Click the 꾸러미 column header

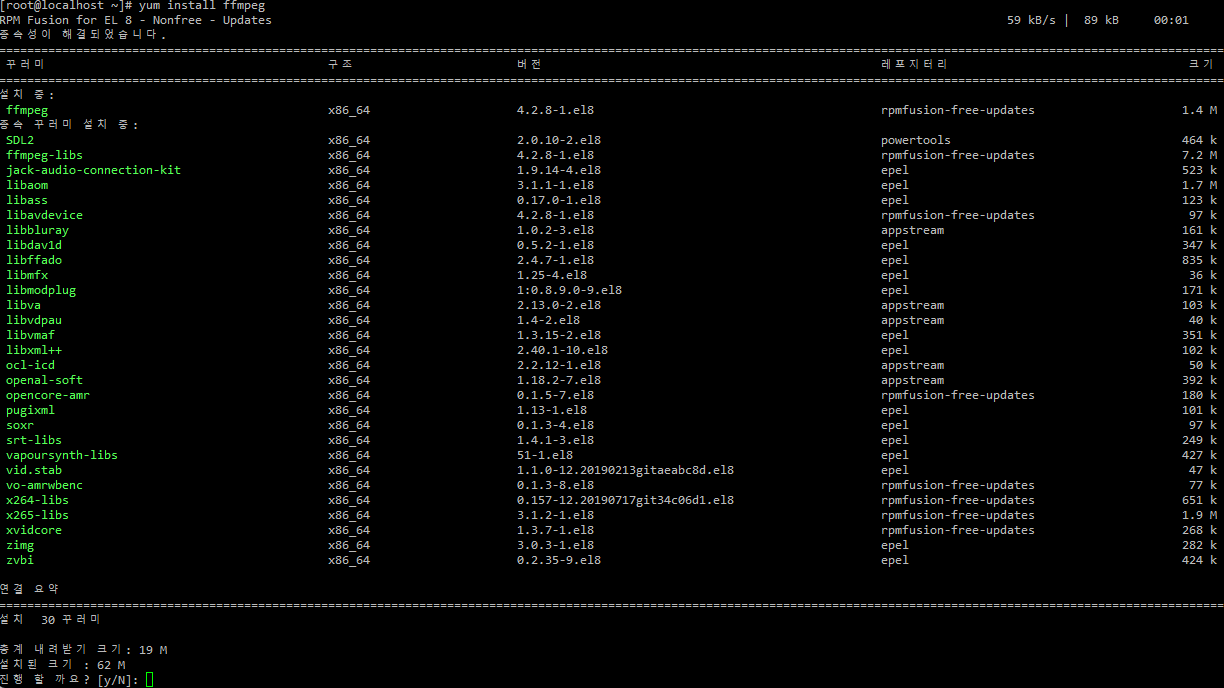25,65
